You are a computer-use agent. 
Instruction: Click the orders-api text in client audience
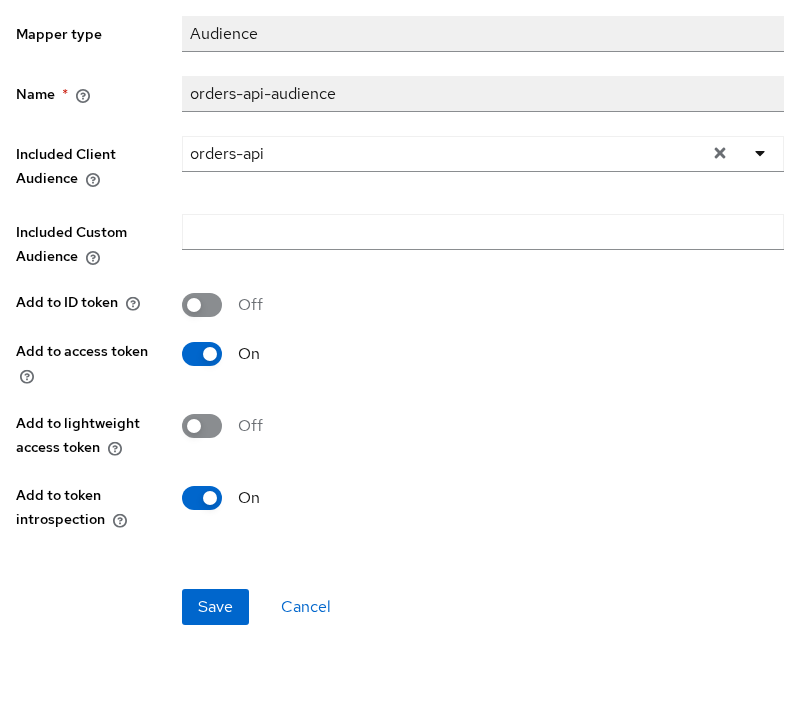coord(227,154)
